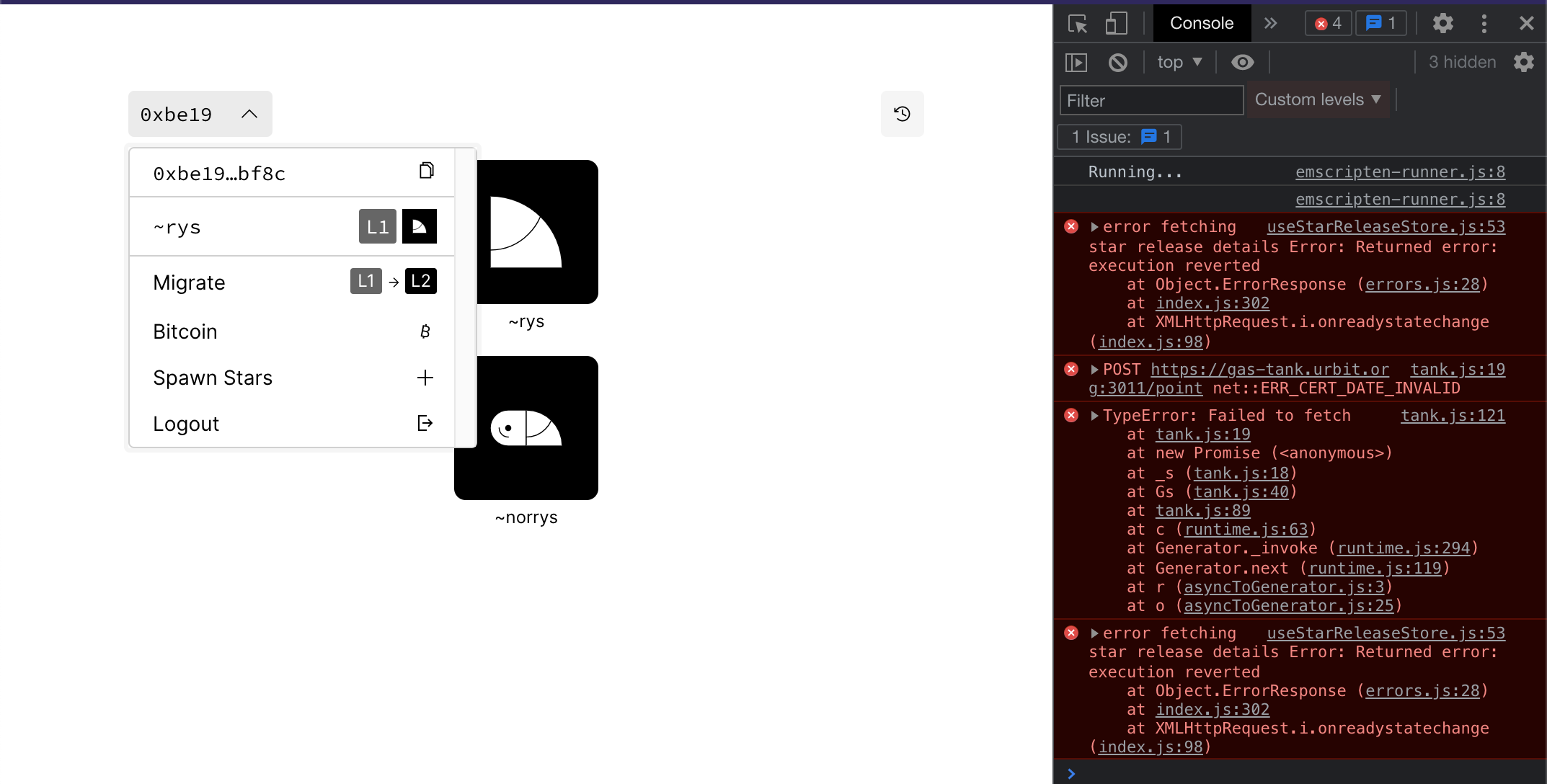This screenshot has height=784, width=1547.
Task: Create a live expression with the eye icon
Action: click(x=1242, y=62)
